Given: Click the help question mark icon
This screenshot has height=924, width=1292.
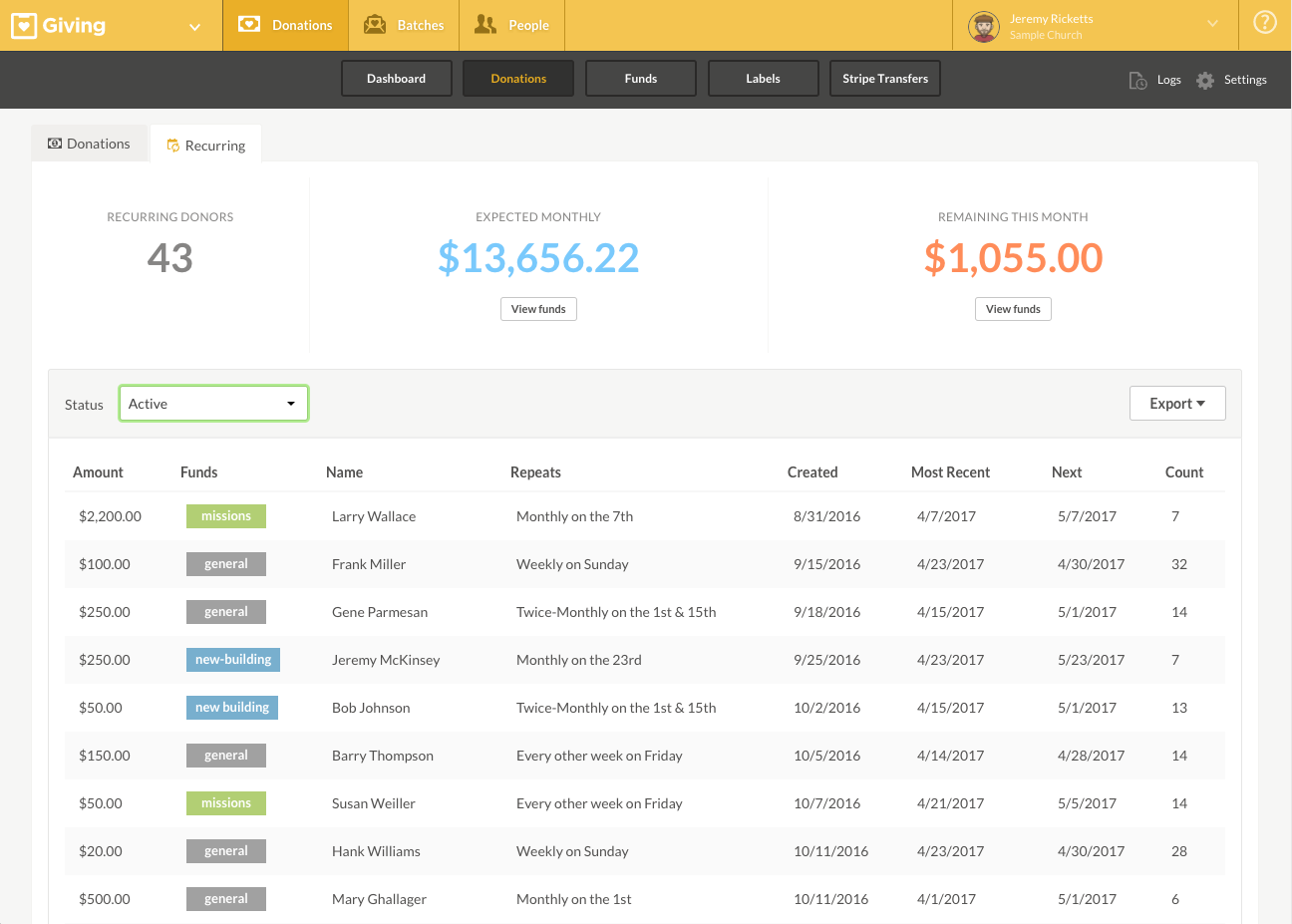Looking at the screenshot, I should 1265,23.
